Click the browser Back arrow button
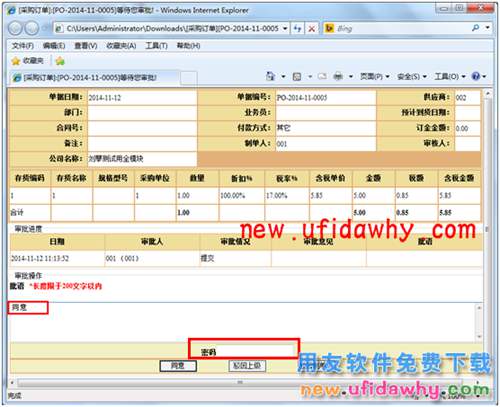 coord(15,28)
